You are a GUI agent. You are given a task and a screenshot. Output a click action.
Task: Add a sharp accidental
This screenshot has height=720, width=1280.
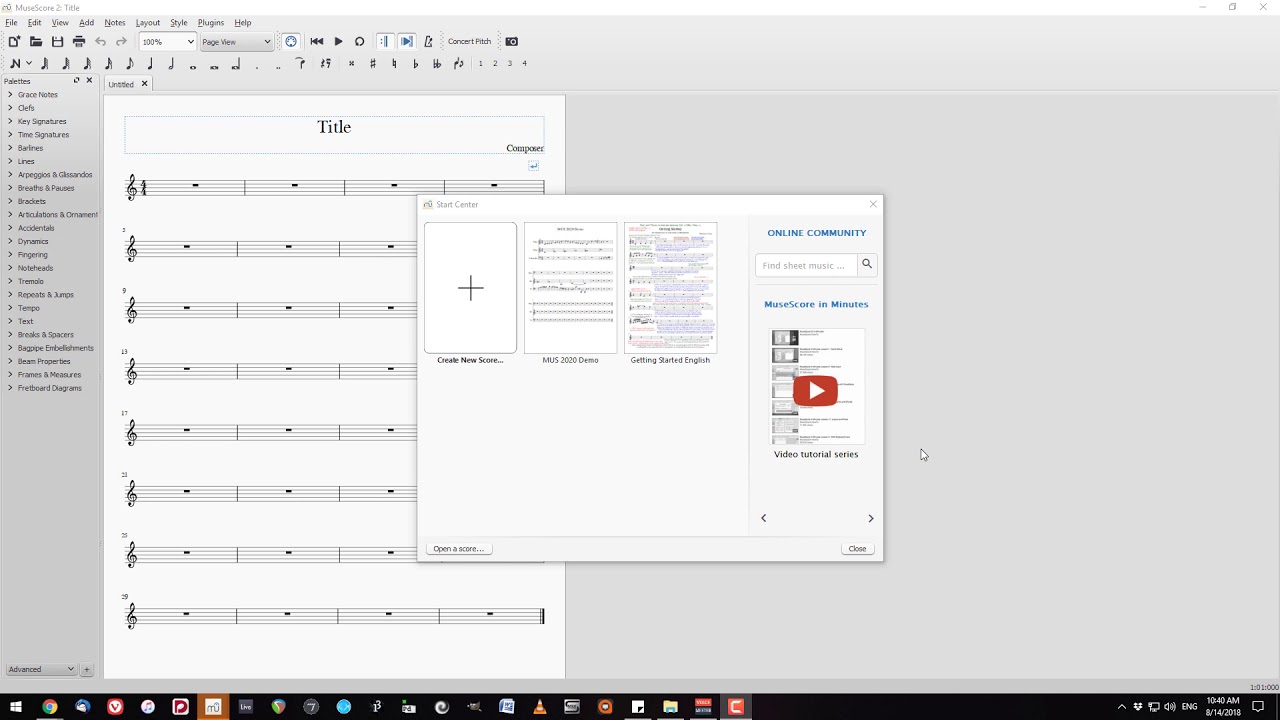point(373,64)
